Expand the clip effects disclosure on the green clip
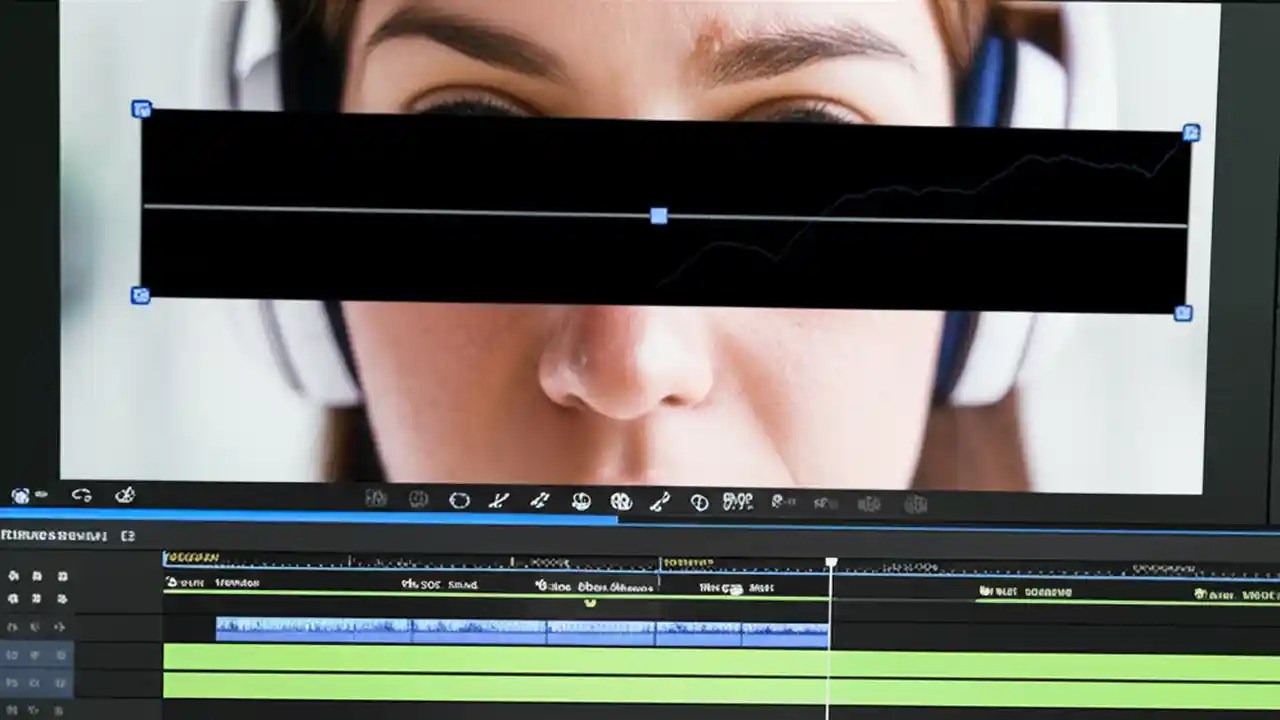The width and height of the screenshot is (1280, 720). pyautogui.click(x=589, y=604)
